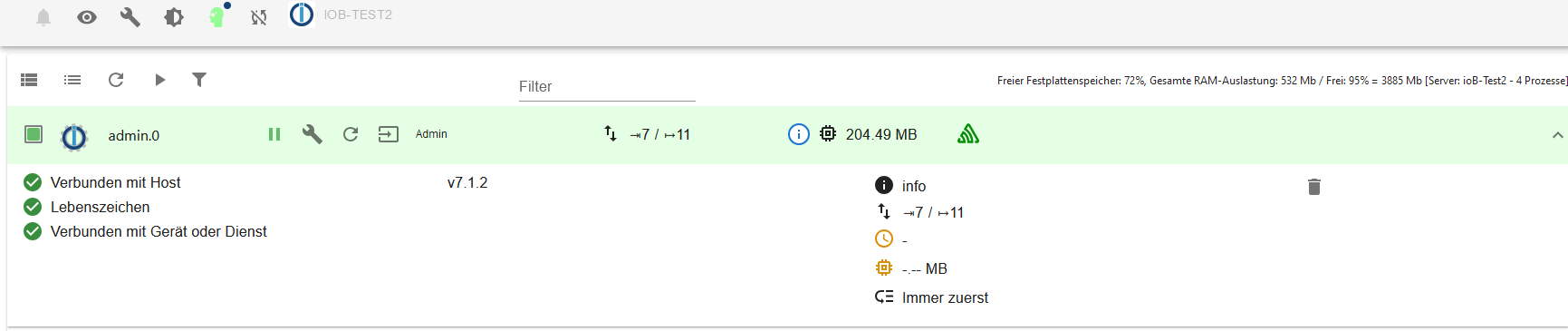The image size is (1568, 331).
Task: Switch to compact bullet list view
Action: (x=72, y=80)
